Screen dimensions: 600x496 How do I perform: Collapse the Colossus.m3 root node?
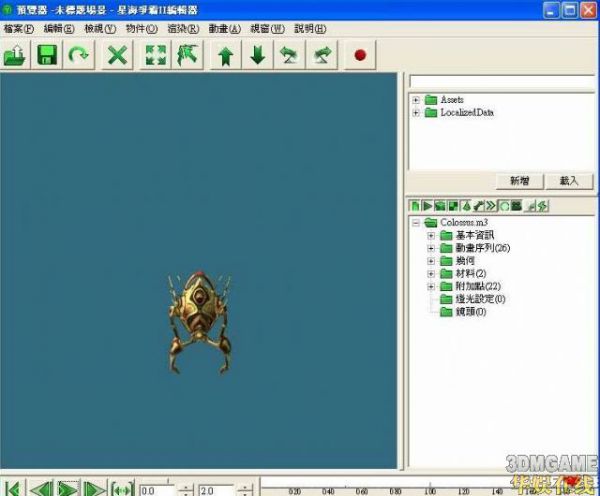(x=416, y=222)
